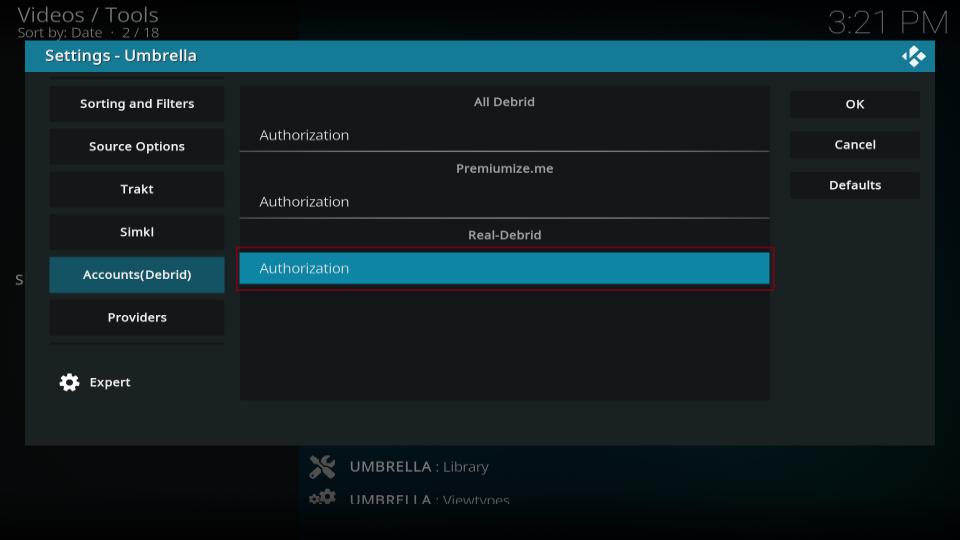
Task: Click the Sort by: Date label
Action: pyautogui.click(x=59, y=32)
